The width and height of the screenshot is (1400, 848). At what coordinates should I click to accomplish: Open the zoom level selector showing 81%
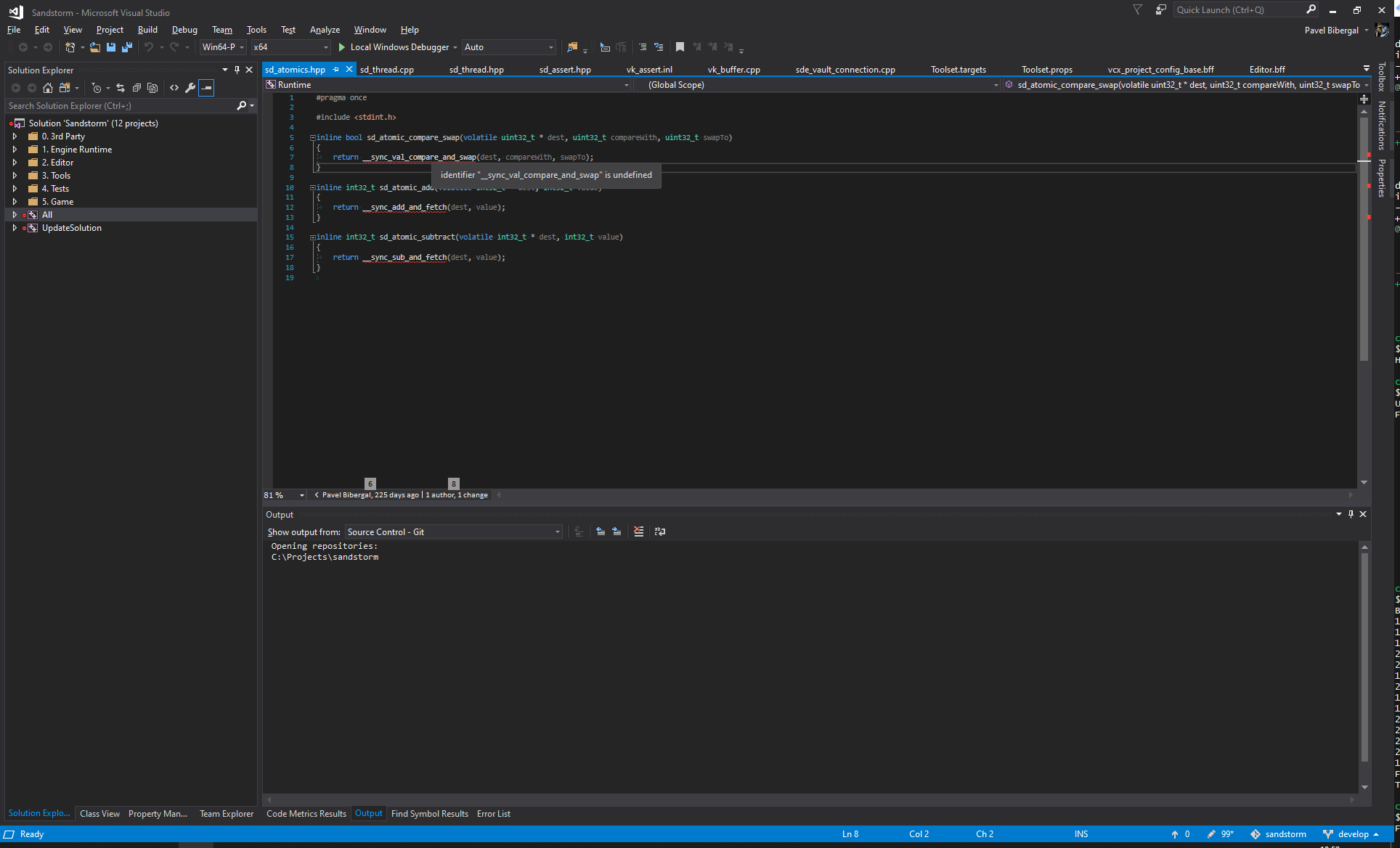point(283,494)
